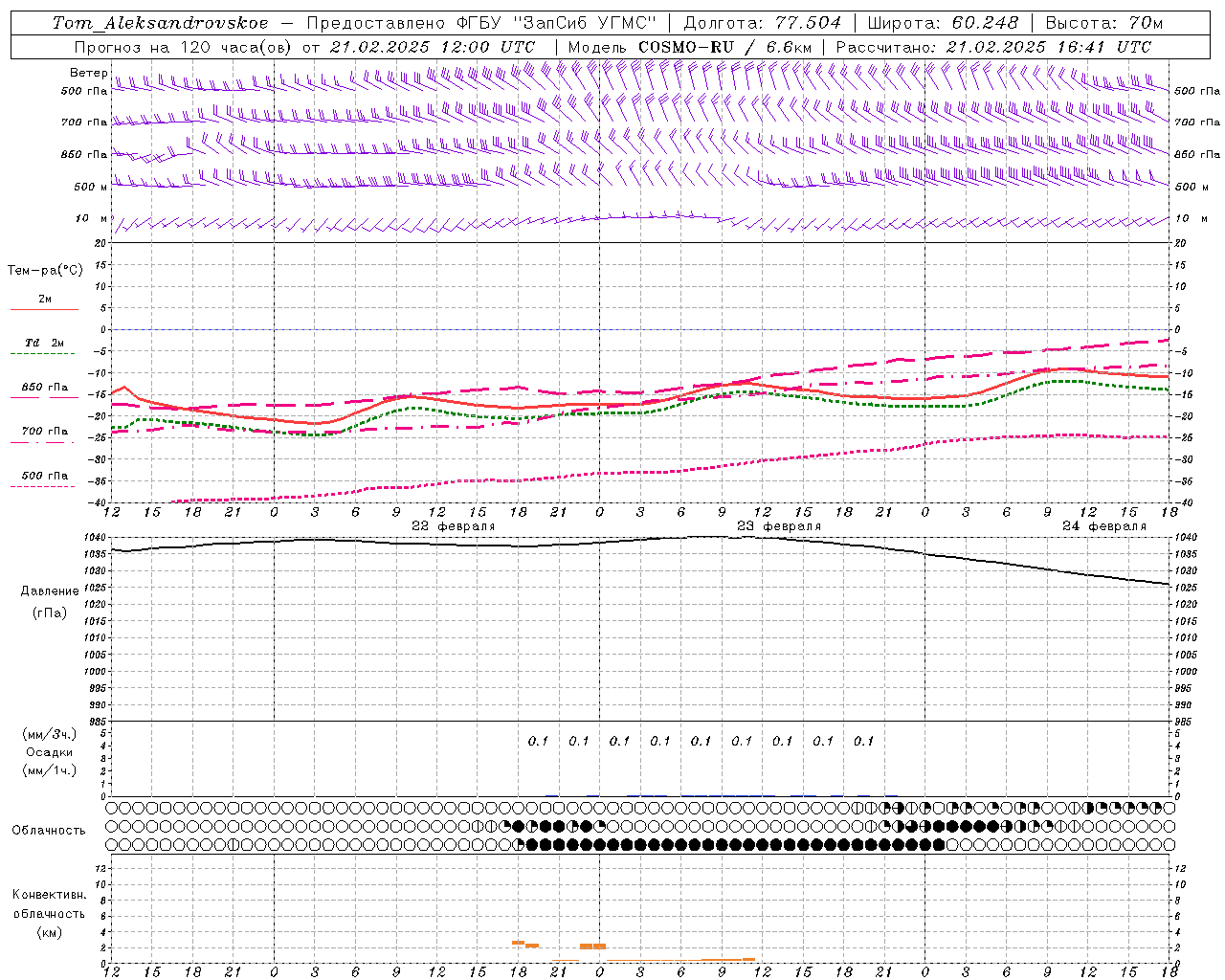Select the "22 февраля" date label
Viewport: 1225px width, 980px height.
pyautogui.click(x=454, y=526)
